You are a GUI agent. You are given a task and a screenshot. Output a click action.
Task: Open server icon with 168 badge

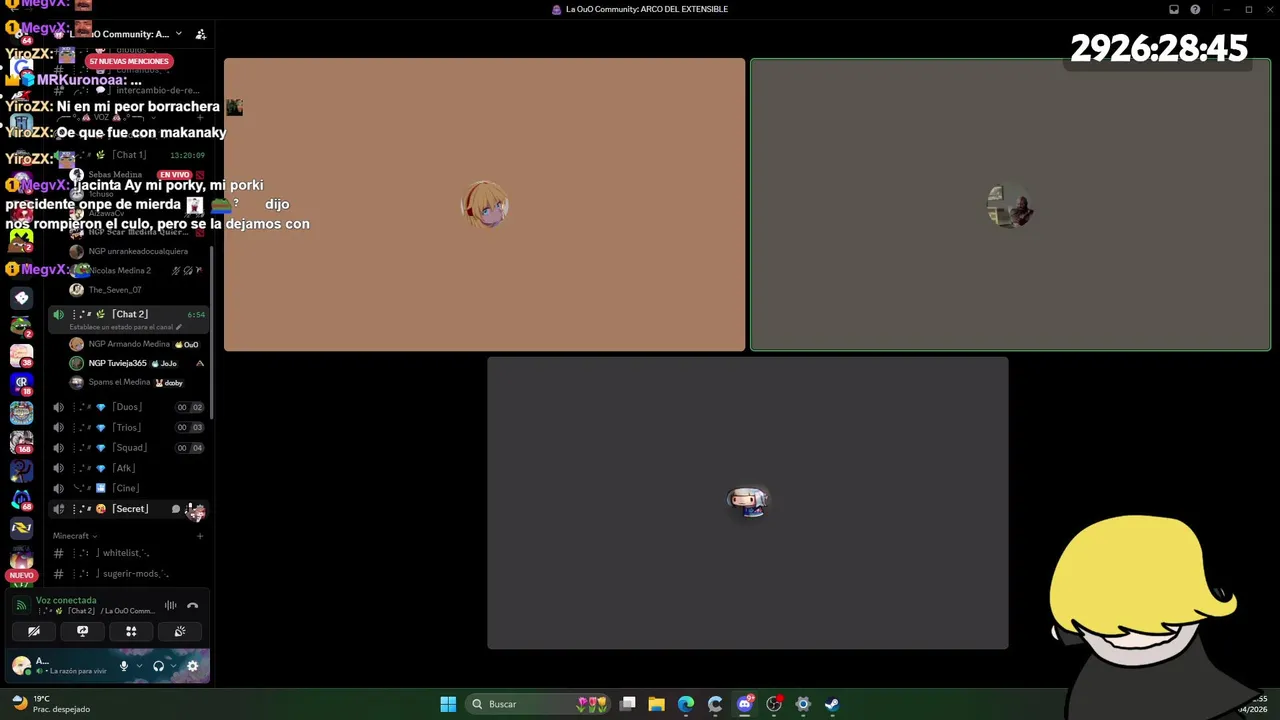point(21,441)
